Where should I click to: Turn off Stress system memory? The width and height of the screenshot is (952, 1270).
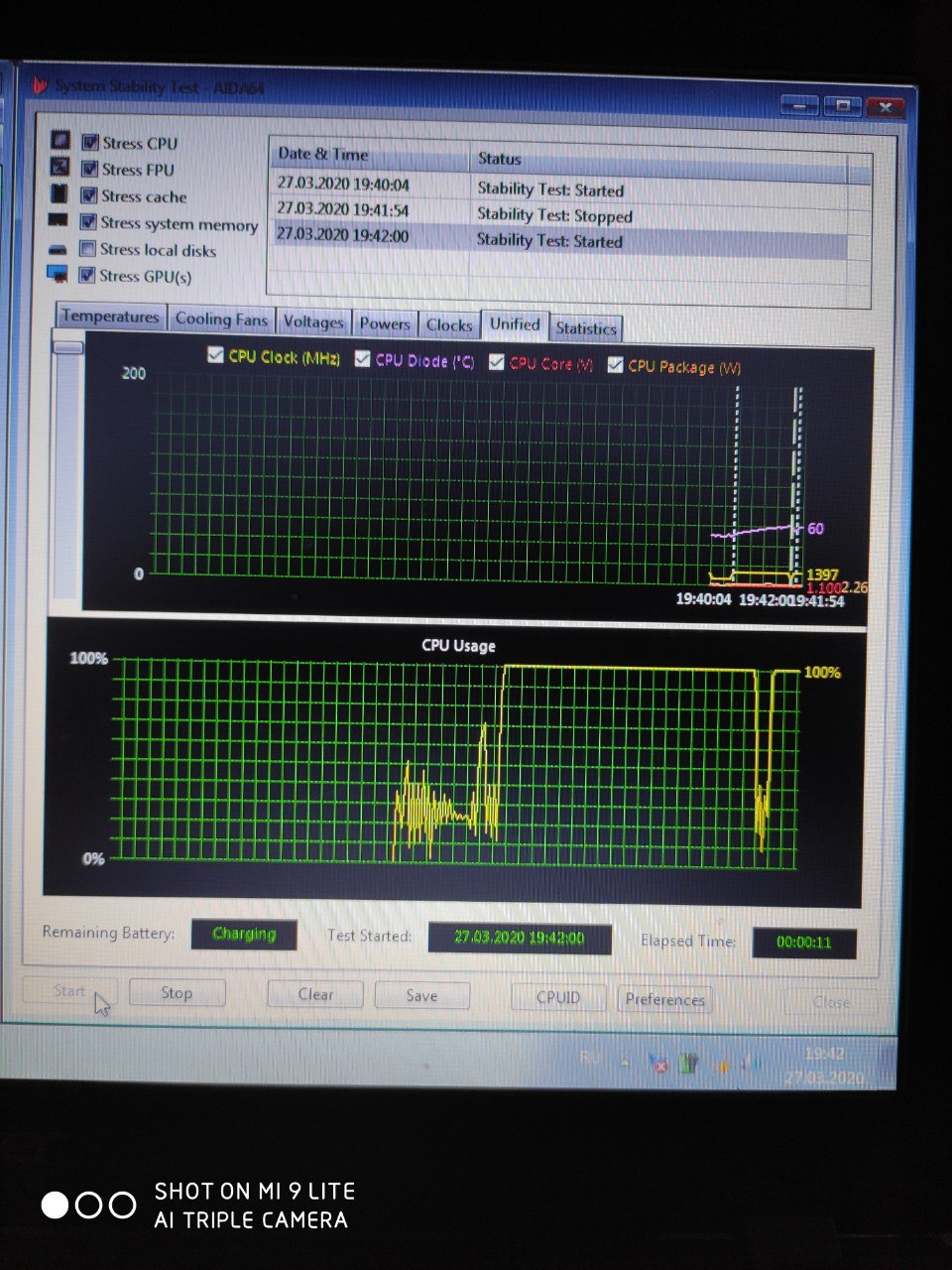88,222
